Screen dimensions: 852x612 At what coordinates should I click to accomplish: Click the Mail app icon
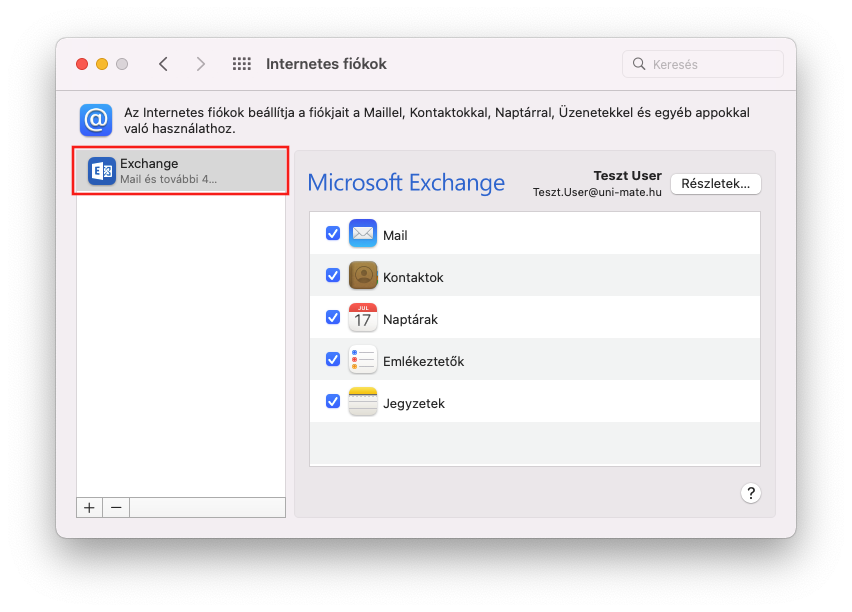click(x=362, y=234)
